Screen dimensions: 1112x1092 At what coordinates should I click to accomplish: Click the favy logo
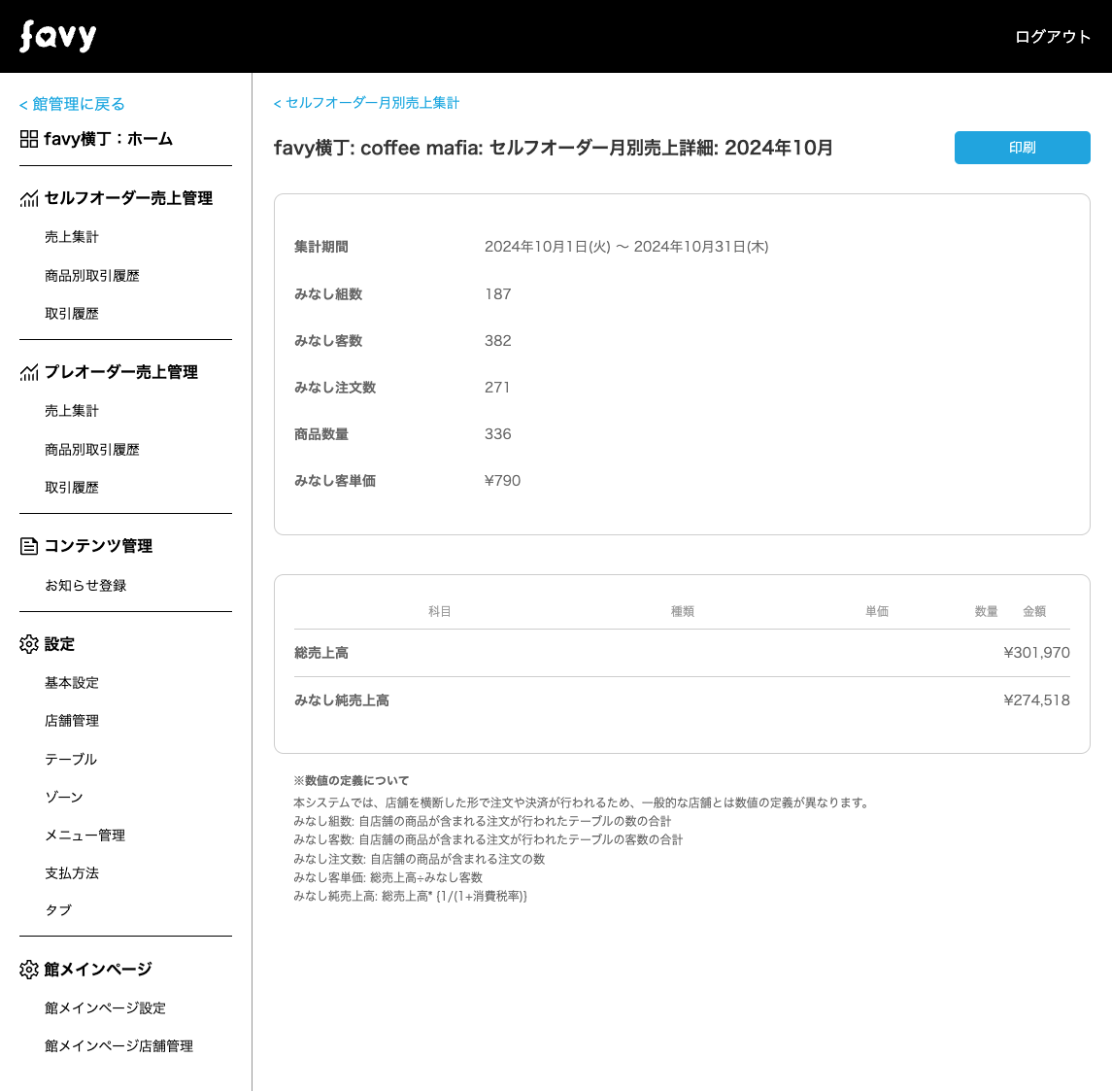click(57, 36)
